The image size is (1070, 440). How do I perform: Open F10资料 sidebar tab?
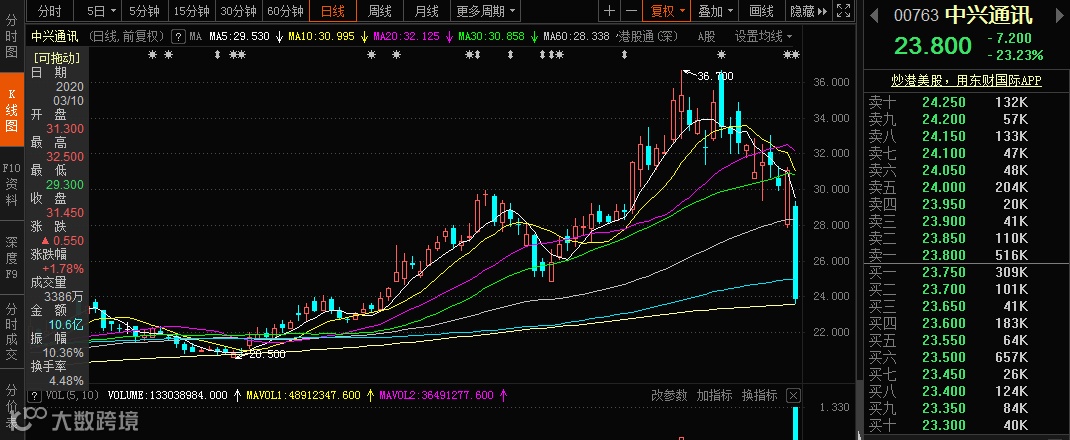[11, 184]
